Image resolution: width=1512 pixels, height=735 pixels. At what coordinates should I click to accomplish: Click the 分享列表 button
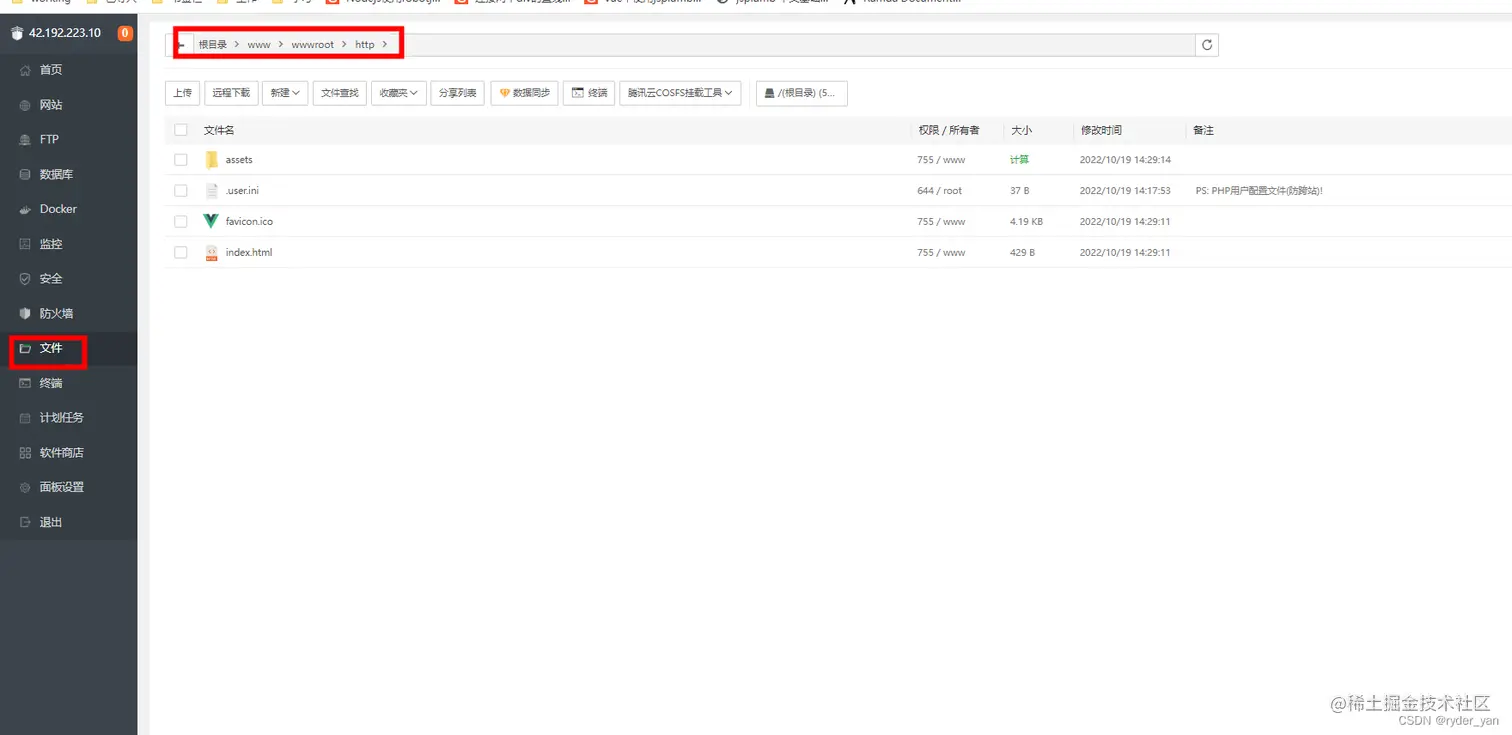[x=458, y=93]
